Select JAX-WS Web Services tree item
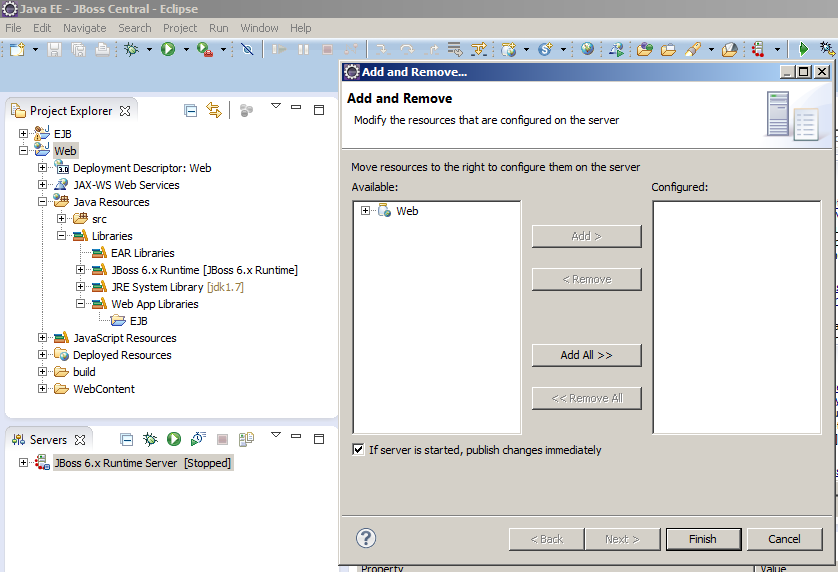Screen dimensions: 838x572 (x=126, y=185)
